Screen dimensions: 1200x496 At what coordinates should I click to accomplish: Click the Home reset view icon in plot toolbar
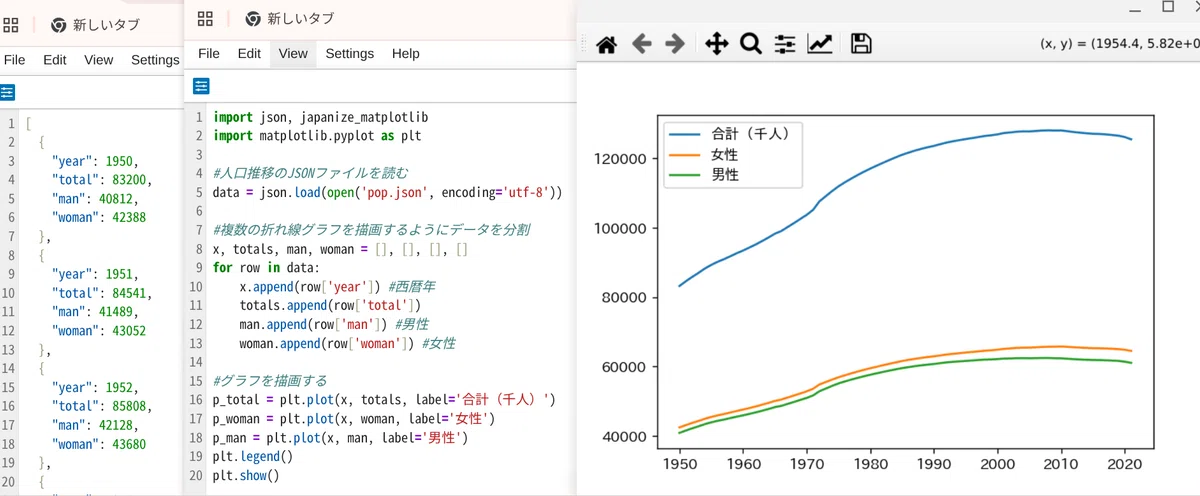(x=606, y=44)
